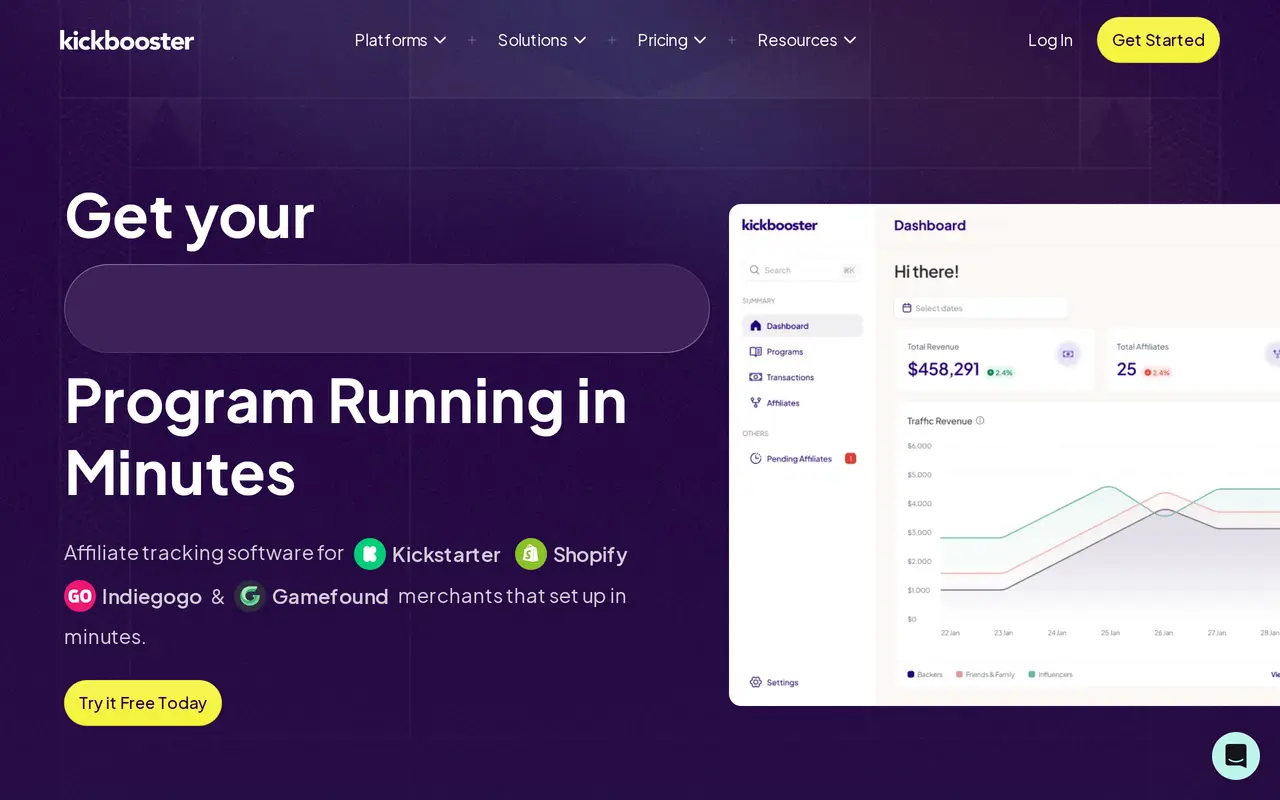Expand the Platforms dropdown chevron
The width and height of the screenshot is (1280, 800).
pos(440,40)
